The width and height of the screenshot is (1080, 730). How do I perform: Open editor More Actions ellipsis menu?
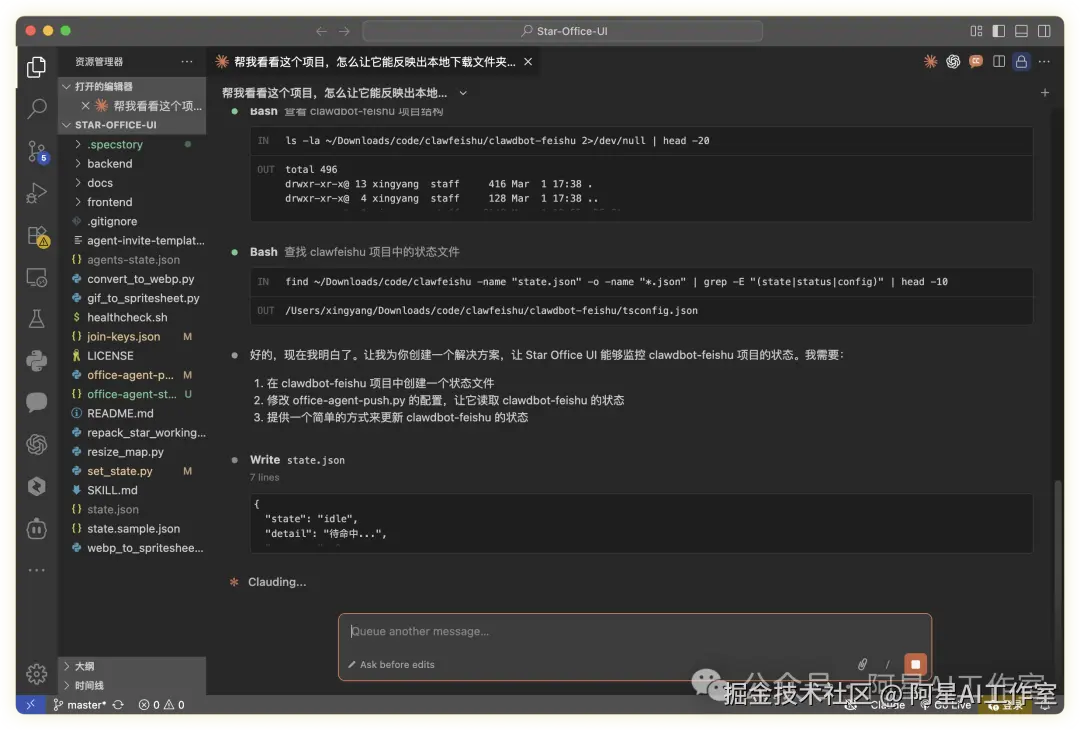pyautogui.click(x=1044, y=62)
